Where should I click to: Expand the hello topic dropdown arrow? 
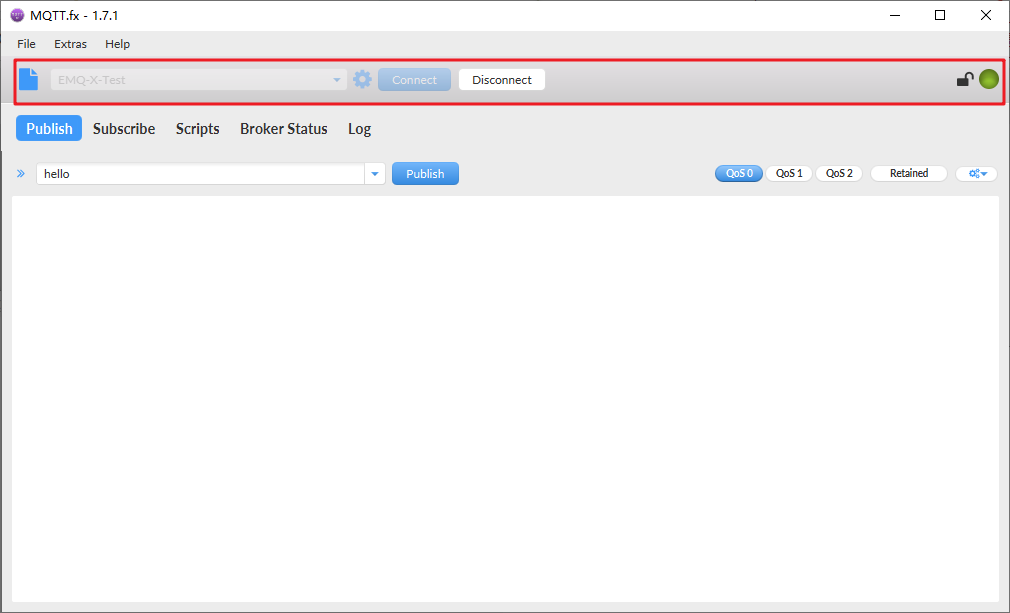coord(375,174)
